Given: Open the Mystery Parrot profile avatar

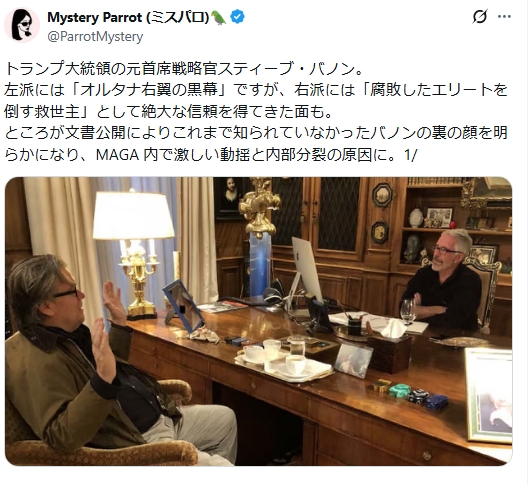Looking at the screenshot, I should pyautogui.click(x=22, y=25).
